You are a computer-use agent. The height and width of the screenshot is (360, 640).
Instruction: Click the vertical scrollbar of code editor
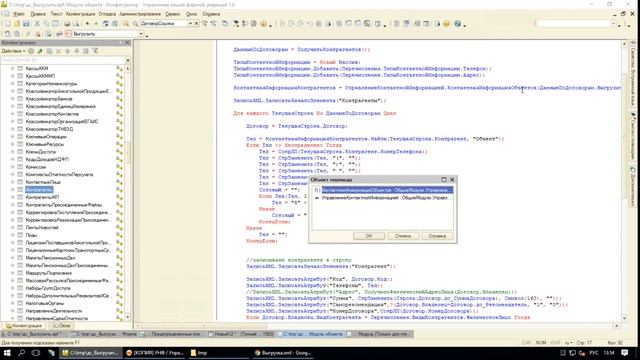click(x=624, y=180)
